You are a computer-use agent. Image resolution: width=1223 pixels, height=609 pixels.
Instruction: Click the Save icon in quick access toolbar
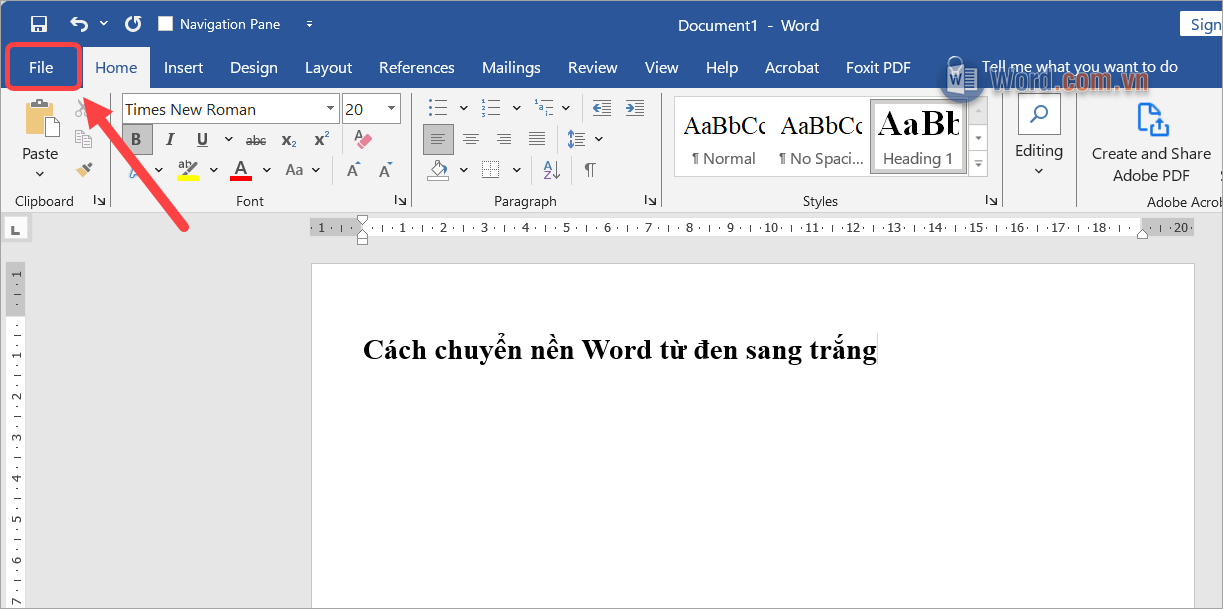pyautogui.click(x=39, y=24)
